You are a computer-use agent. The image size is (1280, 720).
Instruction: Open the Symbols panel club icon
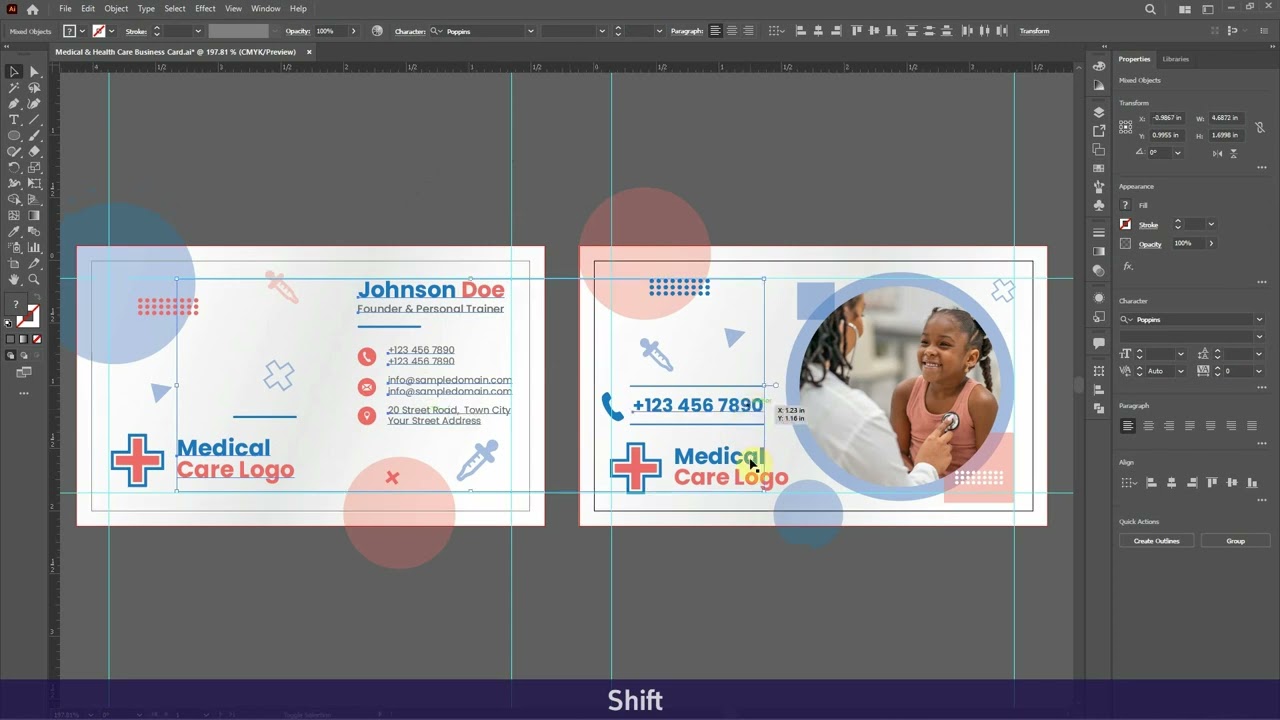pos(1099,205)
